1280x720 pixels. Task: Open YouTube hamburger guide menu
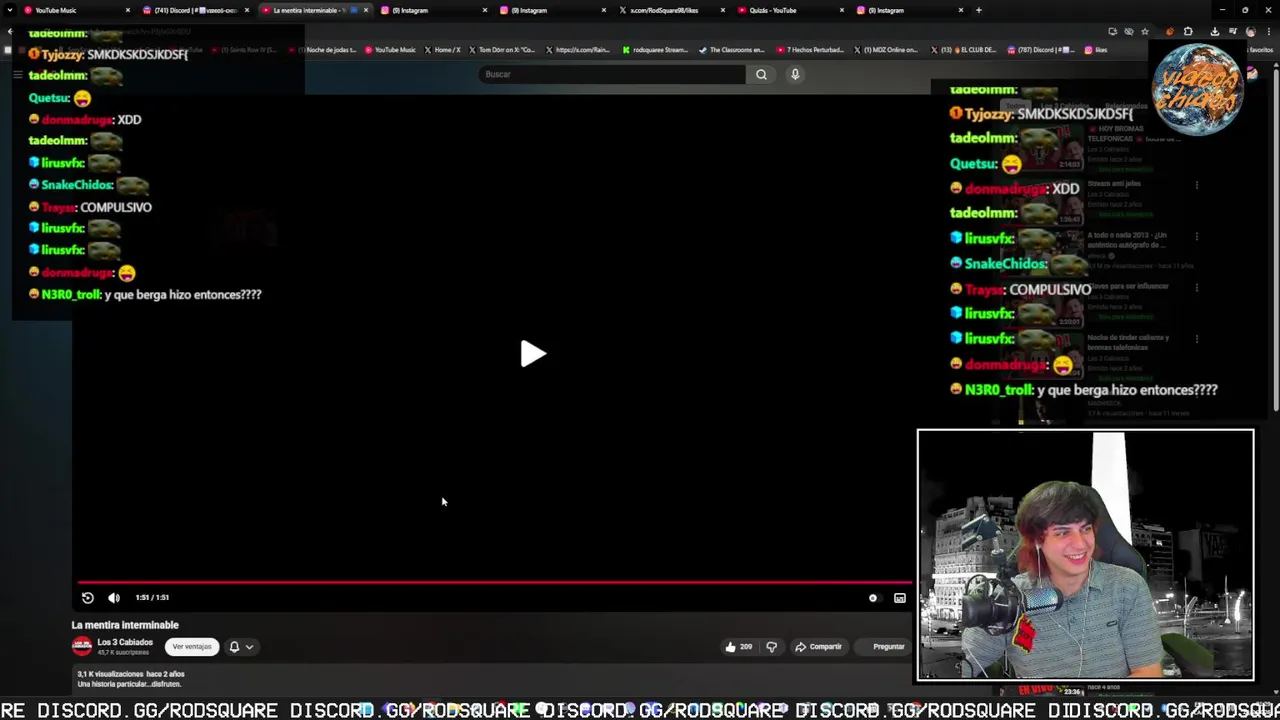(x=18, y=74)
